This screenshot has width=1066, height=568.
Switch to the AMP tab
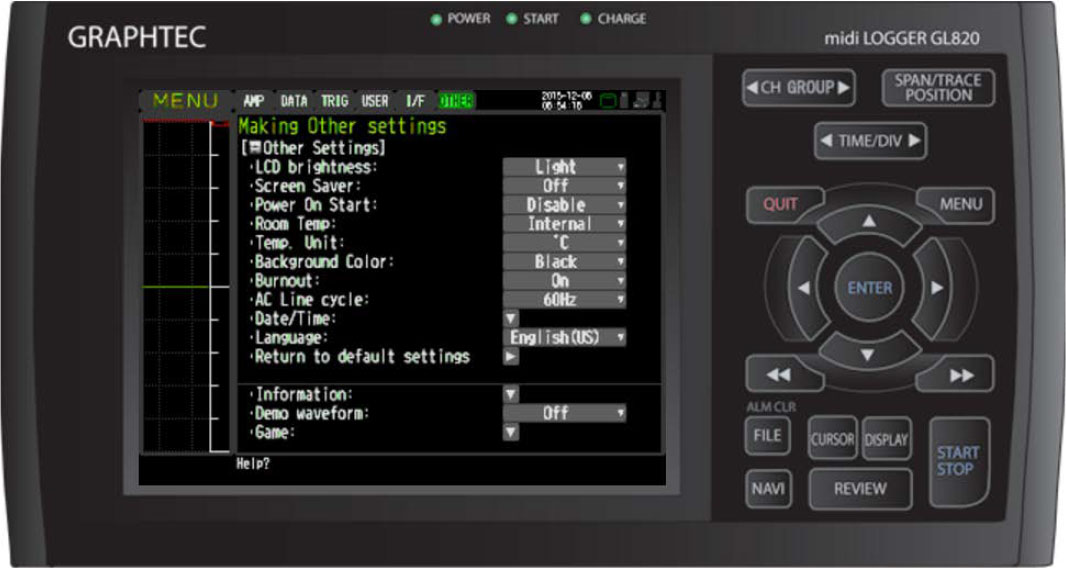point(254,101)
